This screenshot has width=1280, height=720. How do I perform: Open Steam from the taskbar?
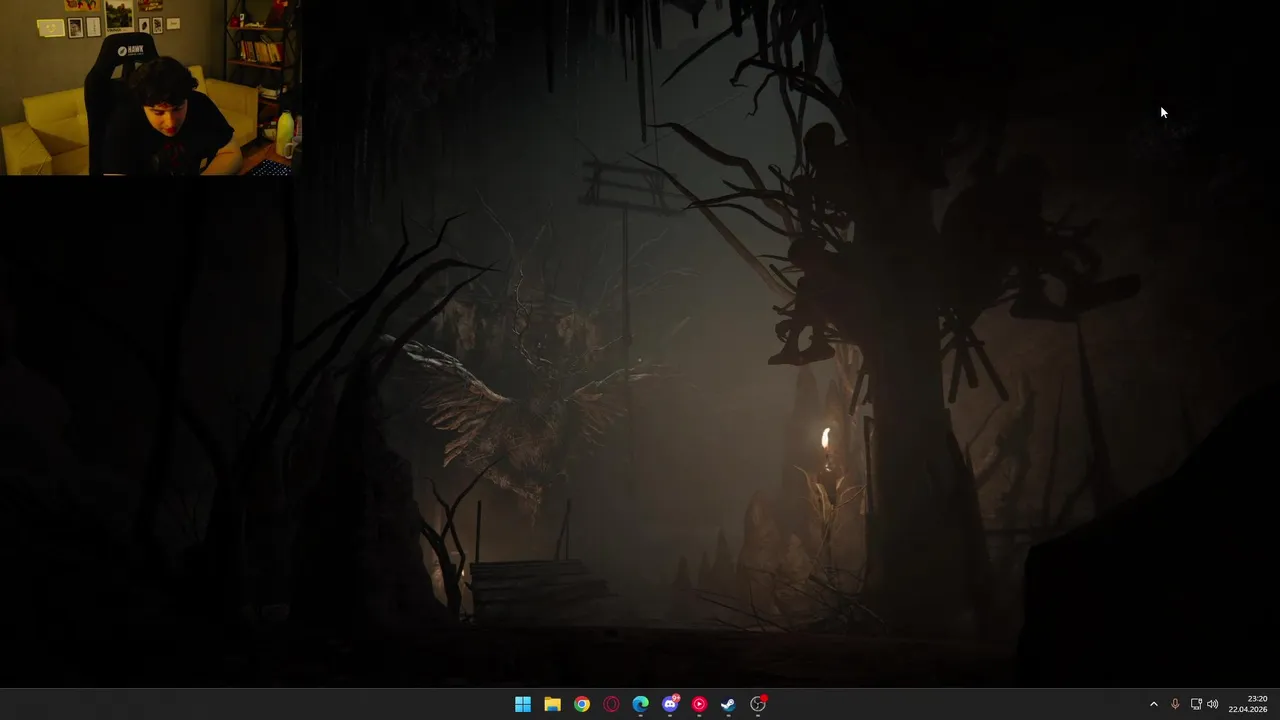tap(728, 704)
